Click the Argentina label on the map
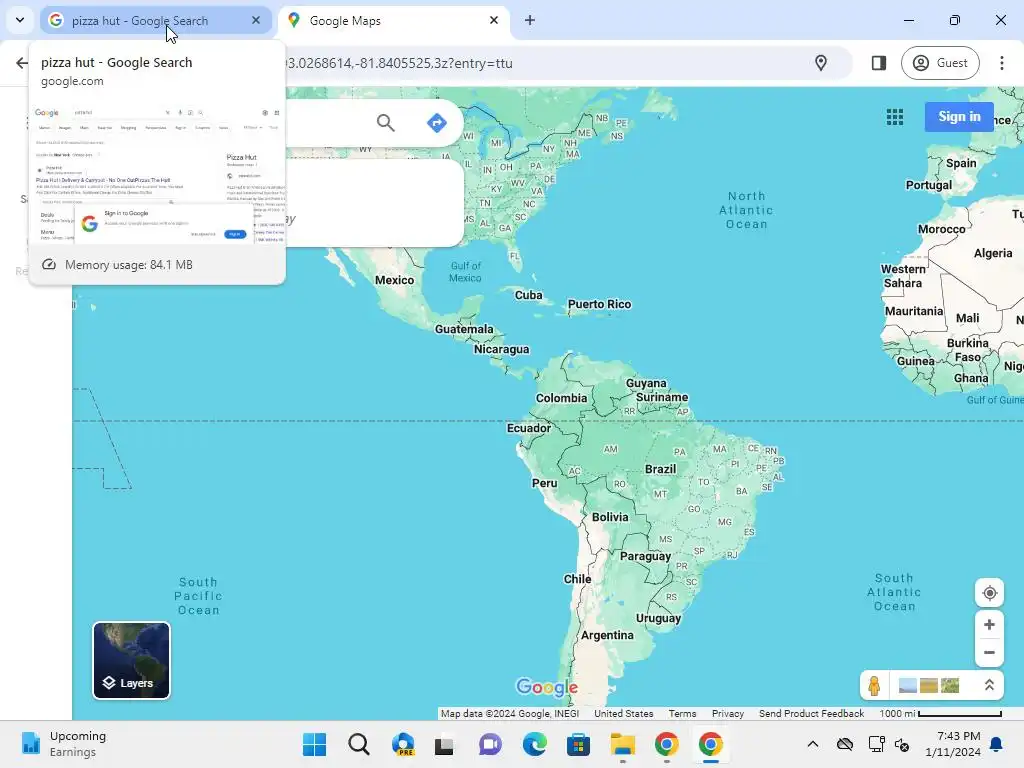Screen dimensions: 1024x768 607,635
